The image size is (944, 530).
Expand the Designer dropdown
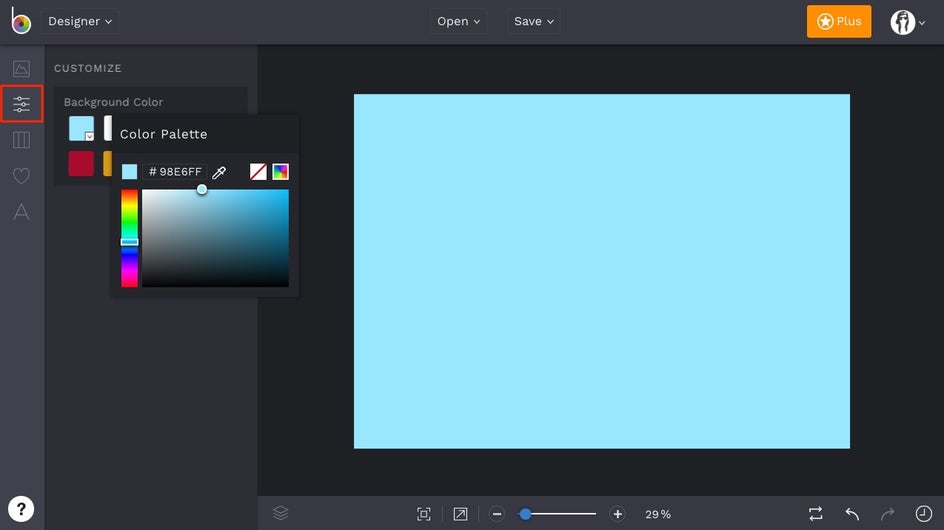80,21
